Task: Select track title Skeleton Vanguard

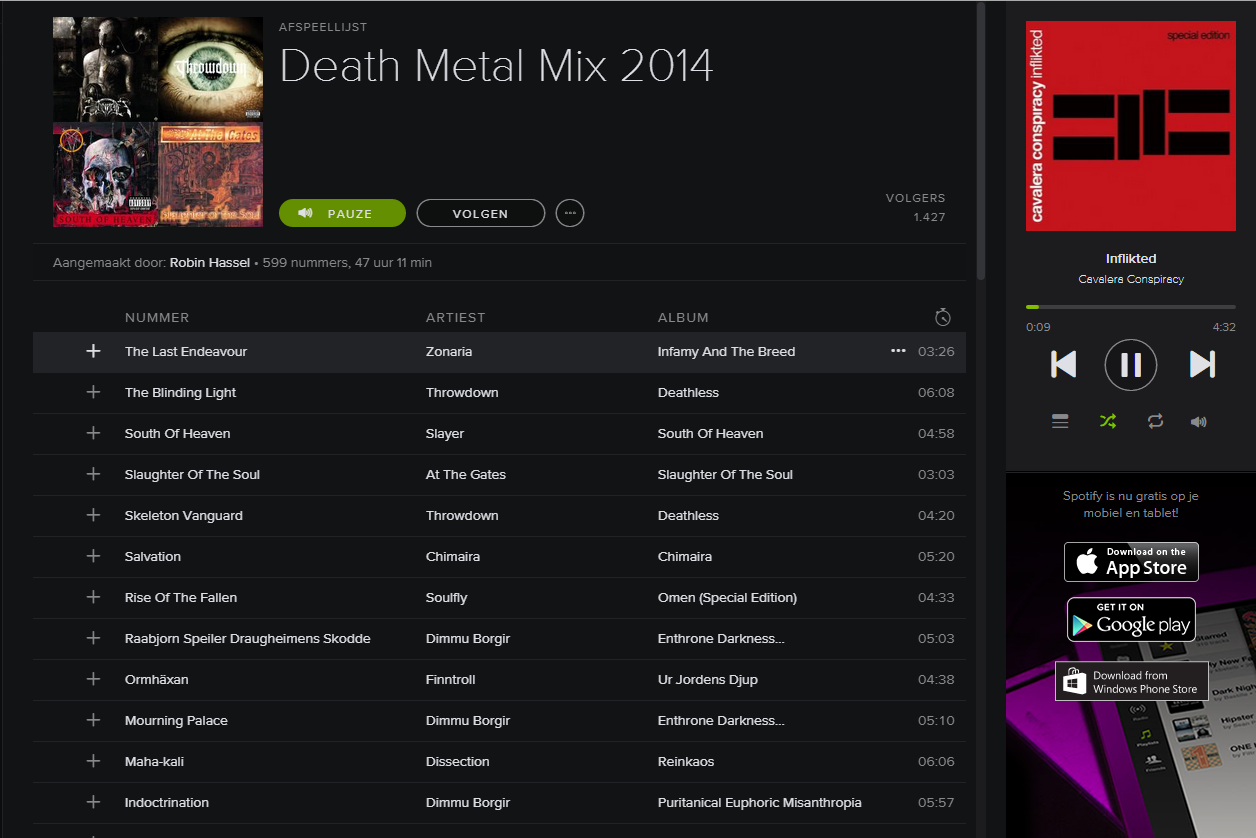Action: [x=184, y=515]
